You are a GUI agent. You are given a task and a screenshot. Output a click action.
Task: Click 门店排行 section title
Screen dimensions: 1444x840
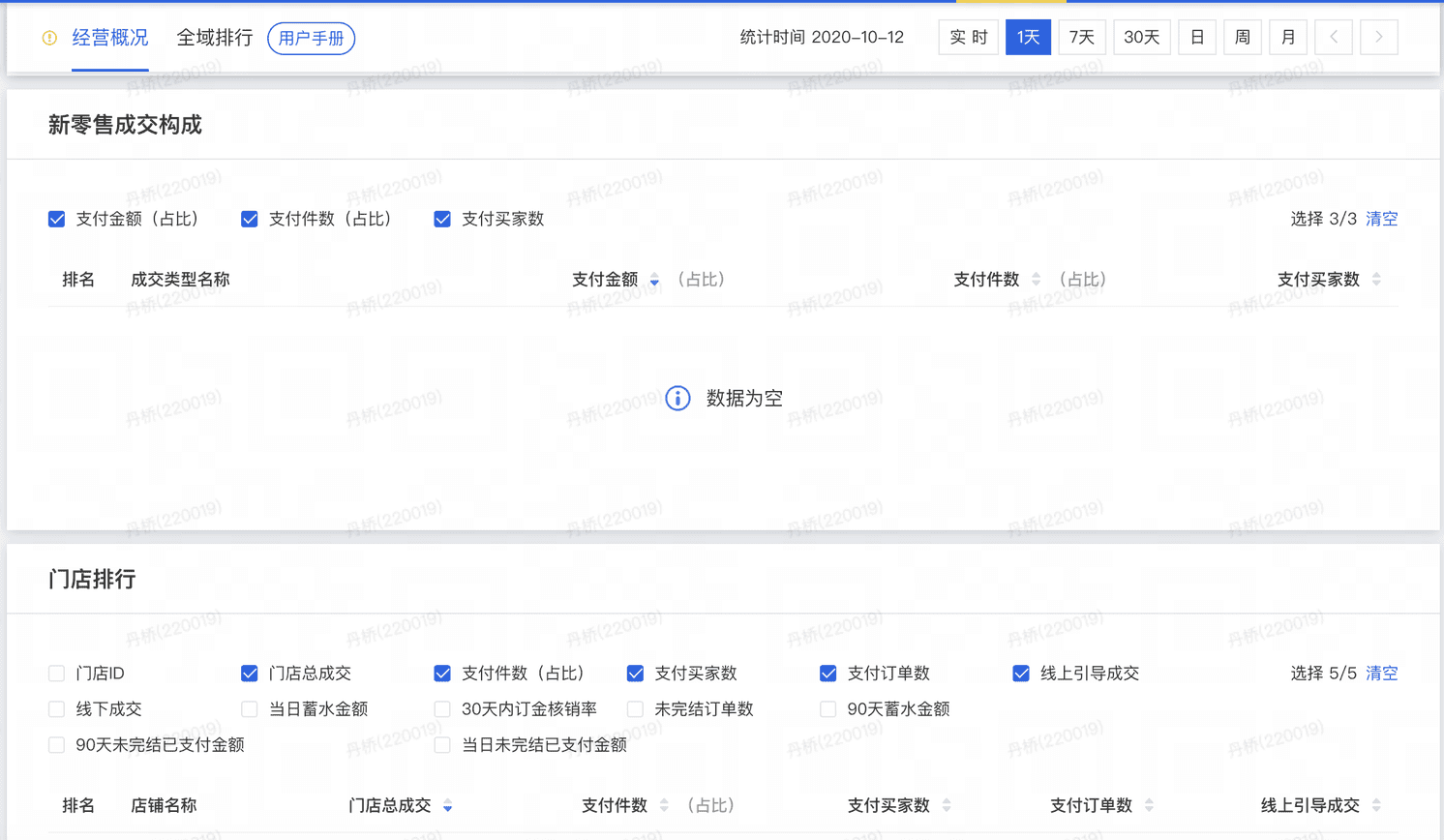pos(92,580)
